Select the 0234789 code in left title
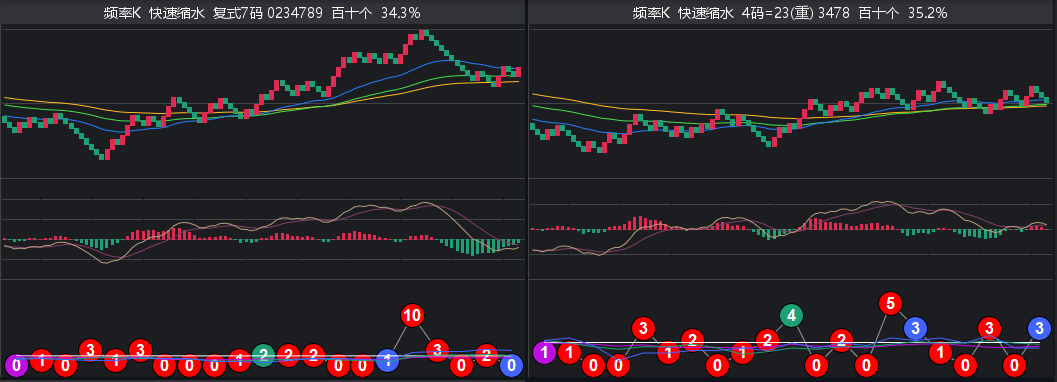The width and height of the screenshot is (1057, 382). 295,12
